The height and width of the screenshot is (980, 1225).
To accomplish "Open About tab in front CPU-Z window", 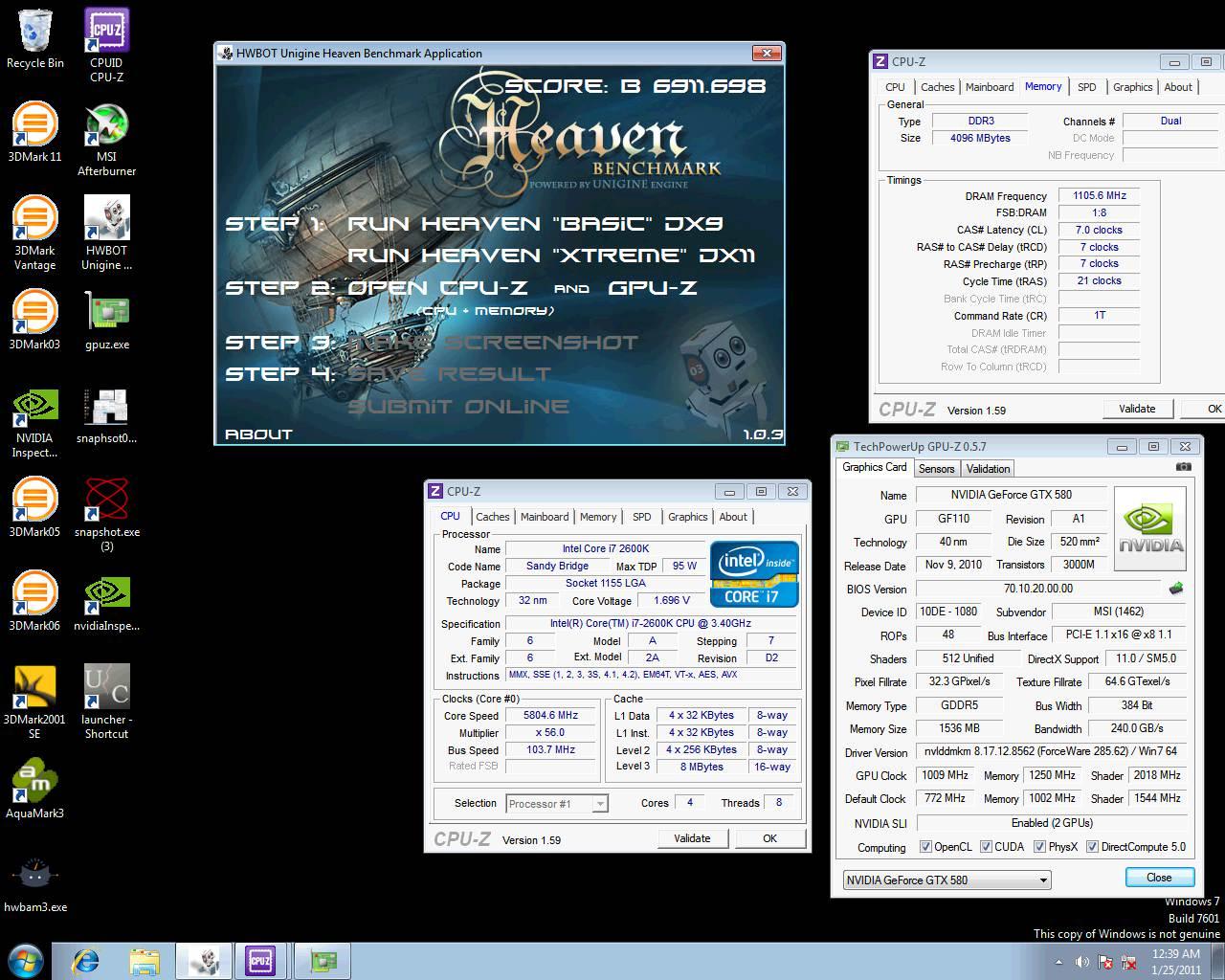I will [x=733, y=517].
